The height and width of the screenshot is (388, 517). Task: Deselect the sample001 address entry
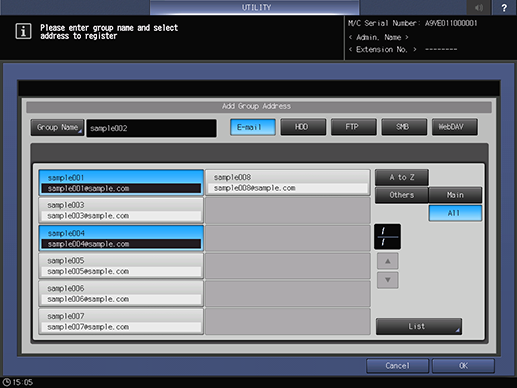tap(121, 182)
